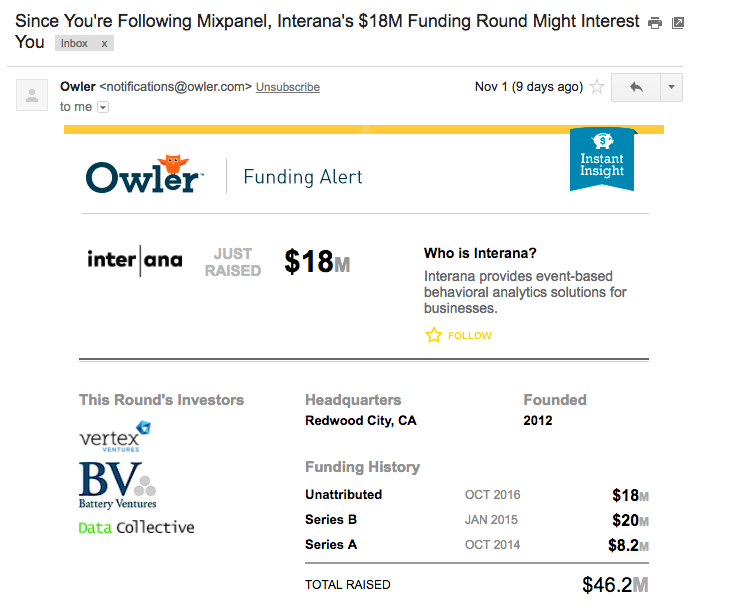Click the Unsubscribe link
736x615 pixels.
click(288, 87)
